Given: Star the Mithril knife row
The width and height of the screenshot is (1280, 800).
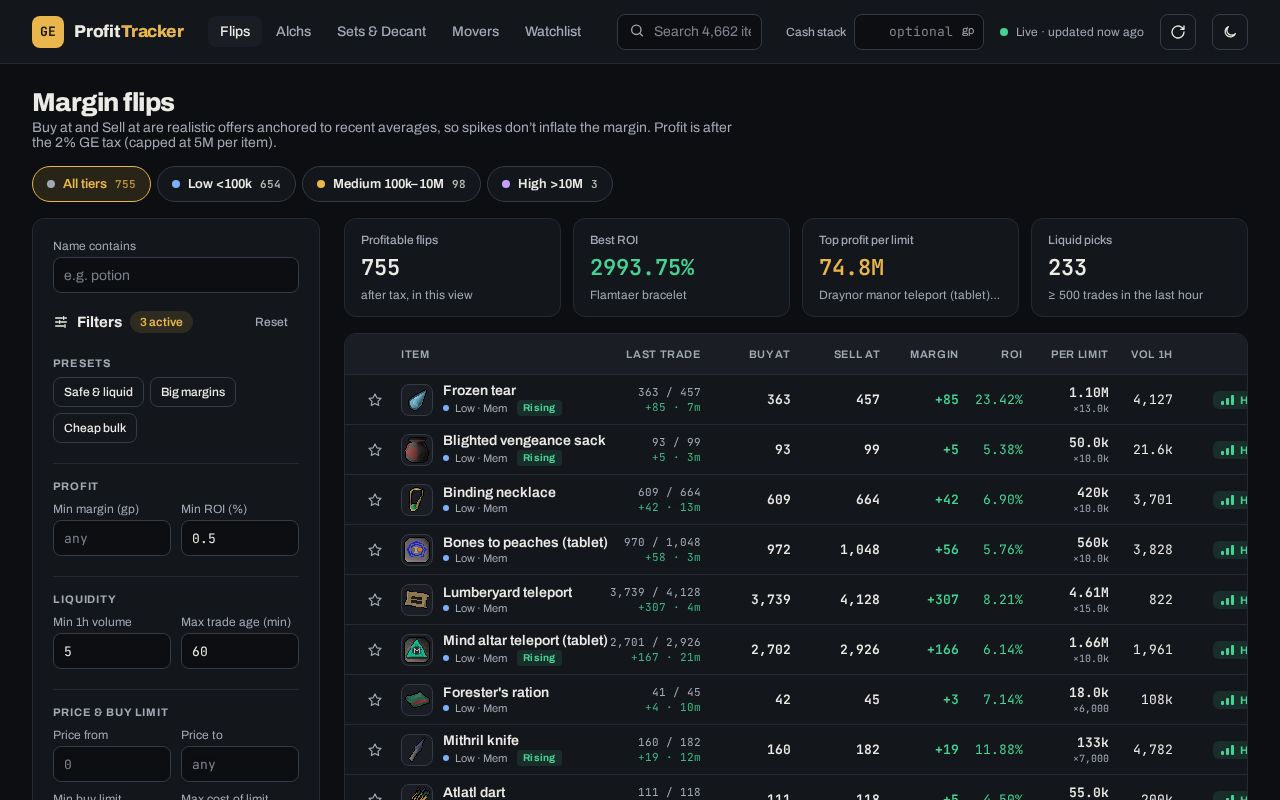Looking at the screenshot, I should pos(375,750).
